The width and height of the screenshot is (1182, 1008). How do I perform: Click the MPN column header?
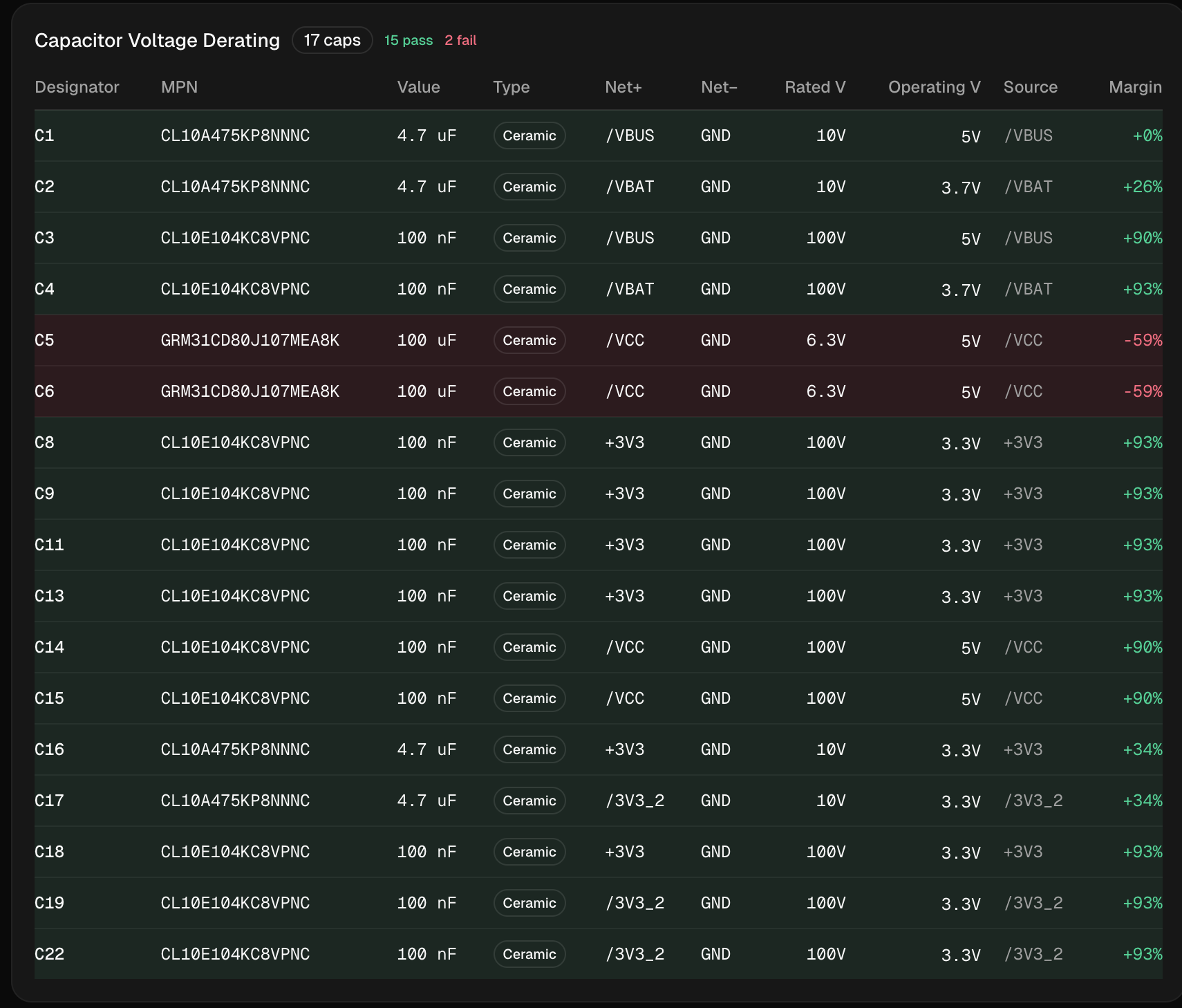tap(179, 87)
